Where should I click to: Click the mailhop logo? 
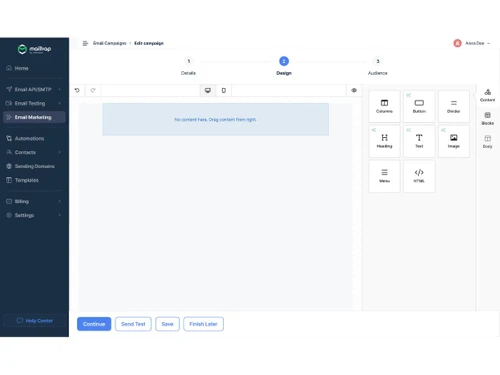34,49
